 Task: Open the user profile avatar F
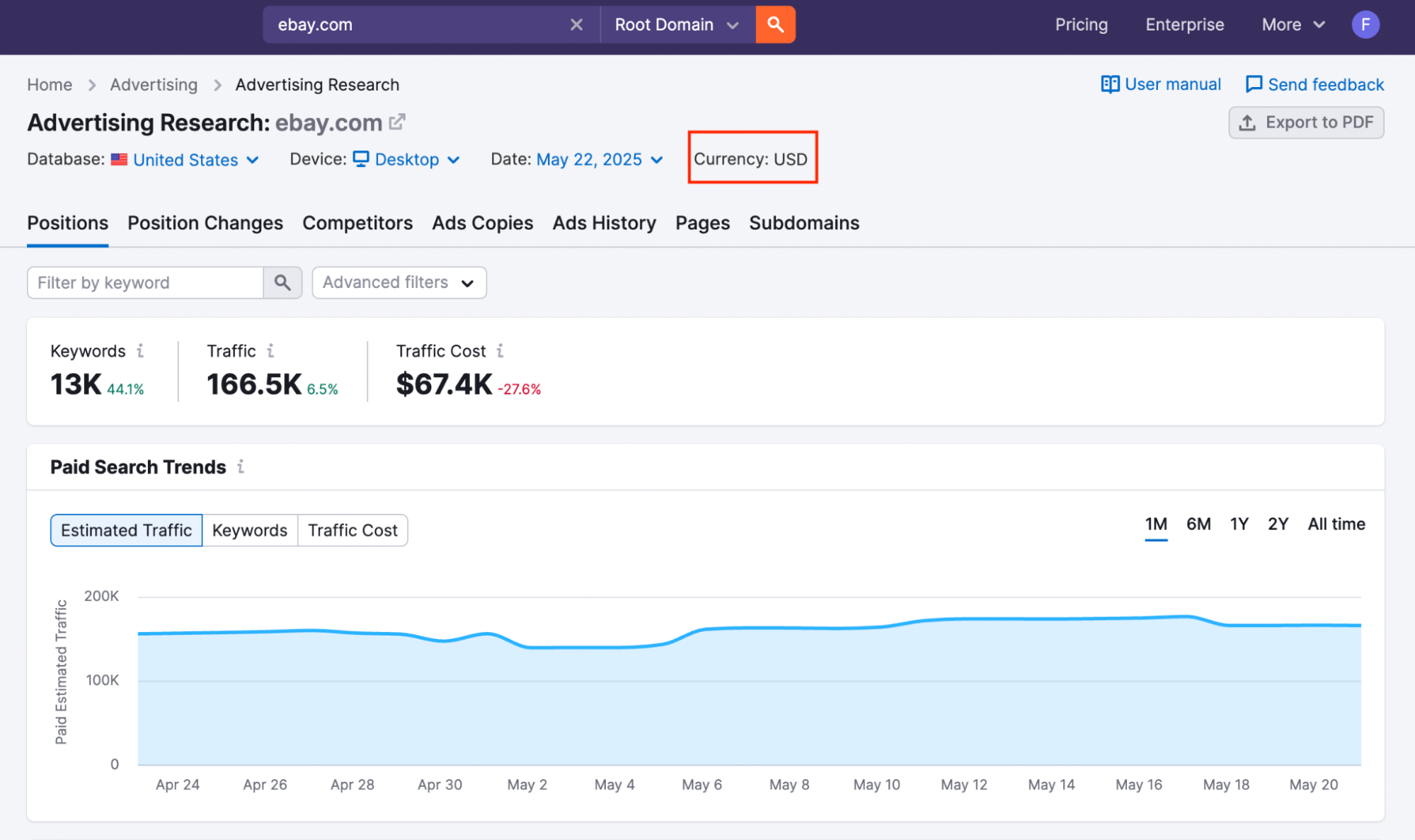tap(1365, 25)
